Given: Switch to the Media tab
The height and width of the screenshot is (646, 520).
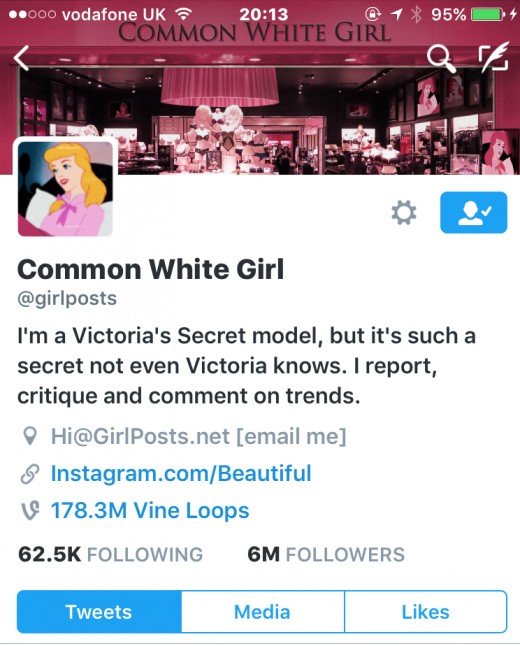Looking at the screenshot, I should click(262, 612).
